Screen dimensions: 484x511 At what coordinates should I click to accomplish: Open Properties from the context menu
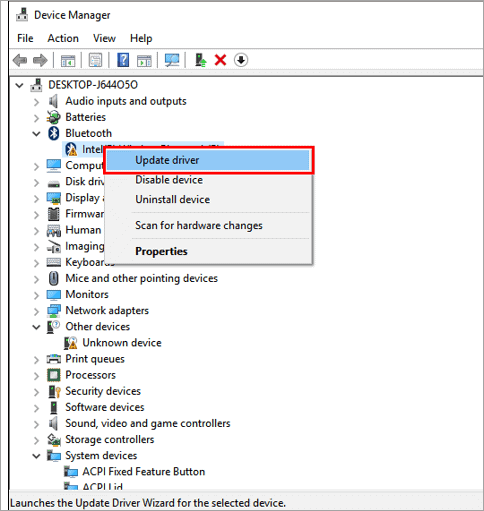(209, 251)
